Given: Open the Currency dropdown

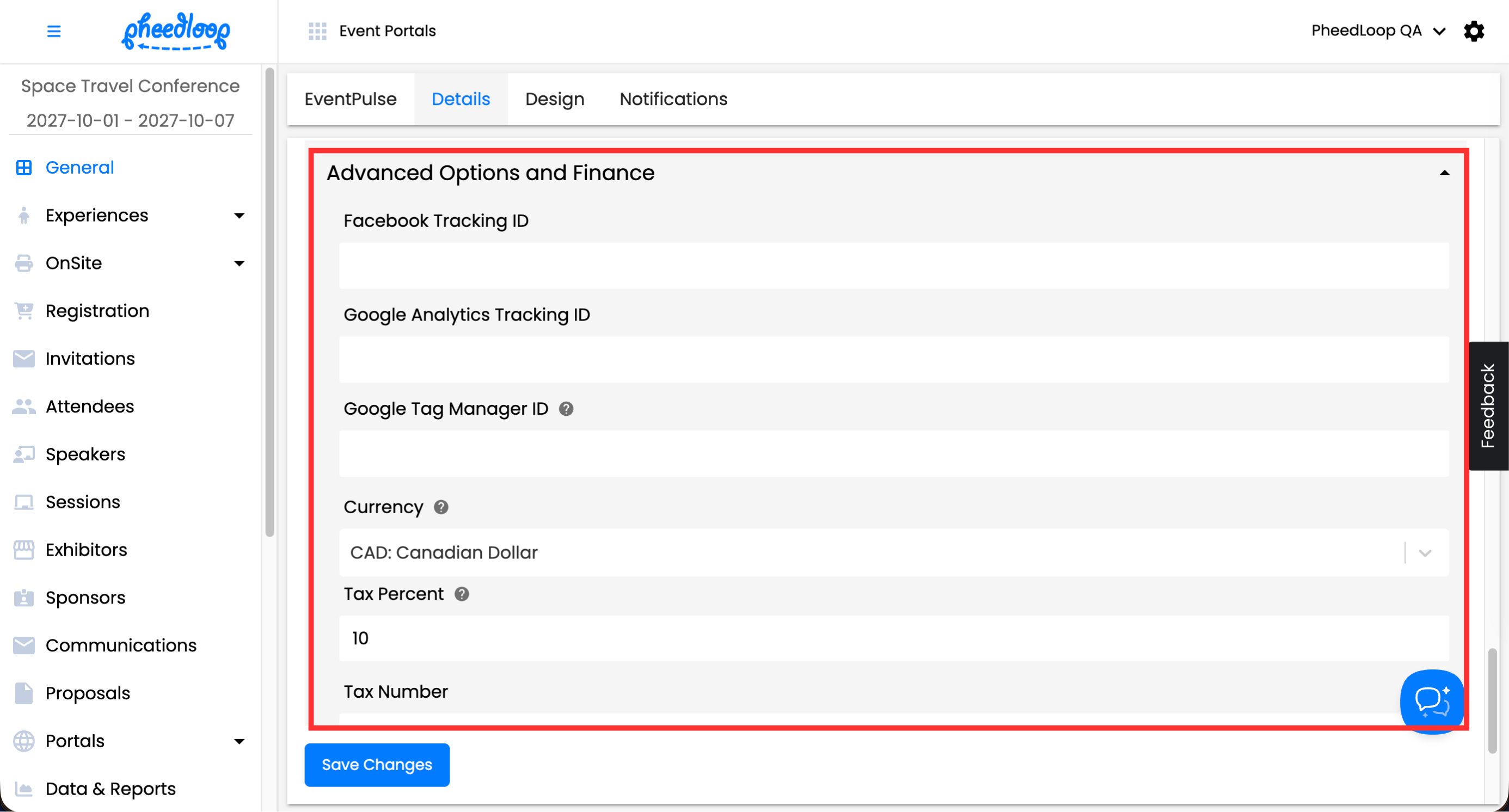Looking at the screenshot, I should 893,552.
